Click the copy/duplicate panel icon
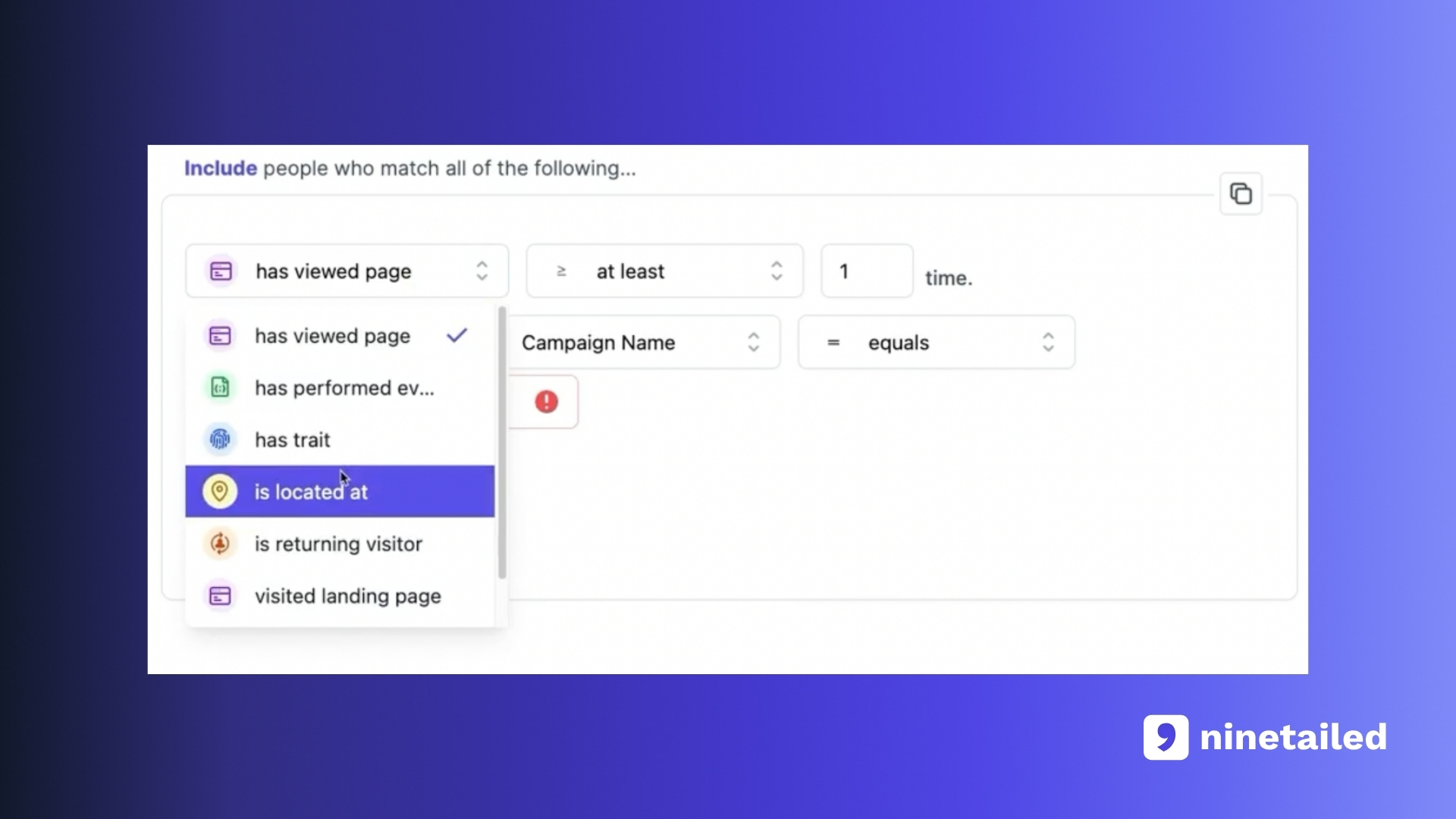The width and height of the screenshot is (1456, 819). click(x=1240, y=193)
